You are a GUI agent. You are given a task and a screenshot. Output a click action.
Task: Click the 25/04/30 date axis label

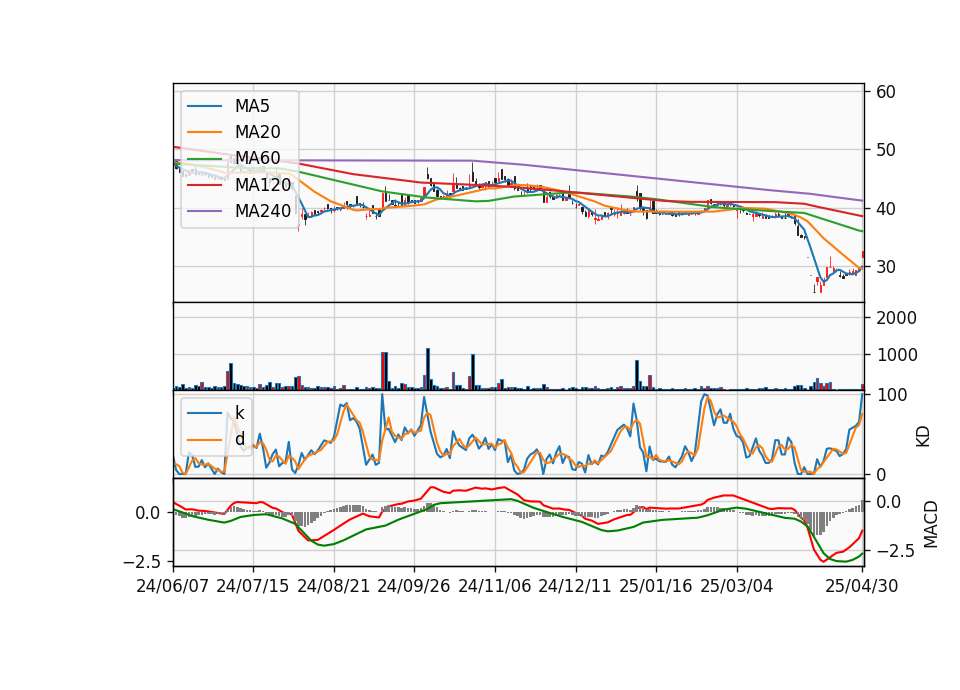point(862,586)
